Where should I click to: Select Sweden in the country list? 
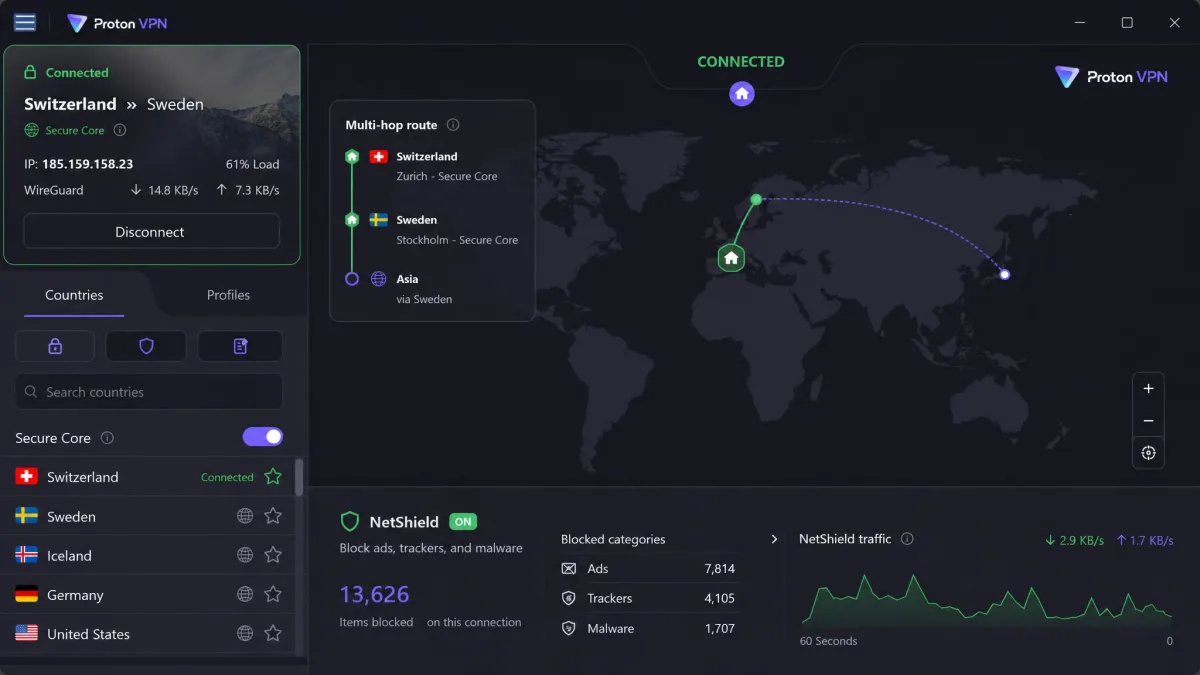pyautogui.click(x=148, y=516)
